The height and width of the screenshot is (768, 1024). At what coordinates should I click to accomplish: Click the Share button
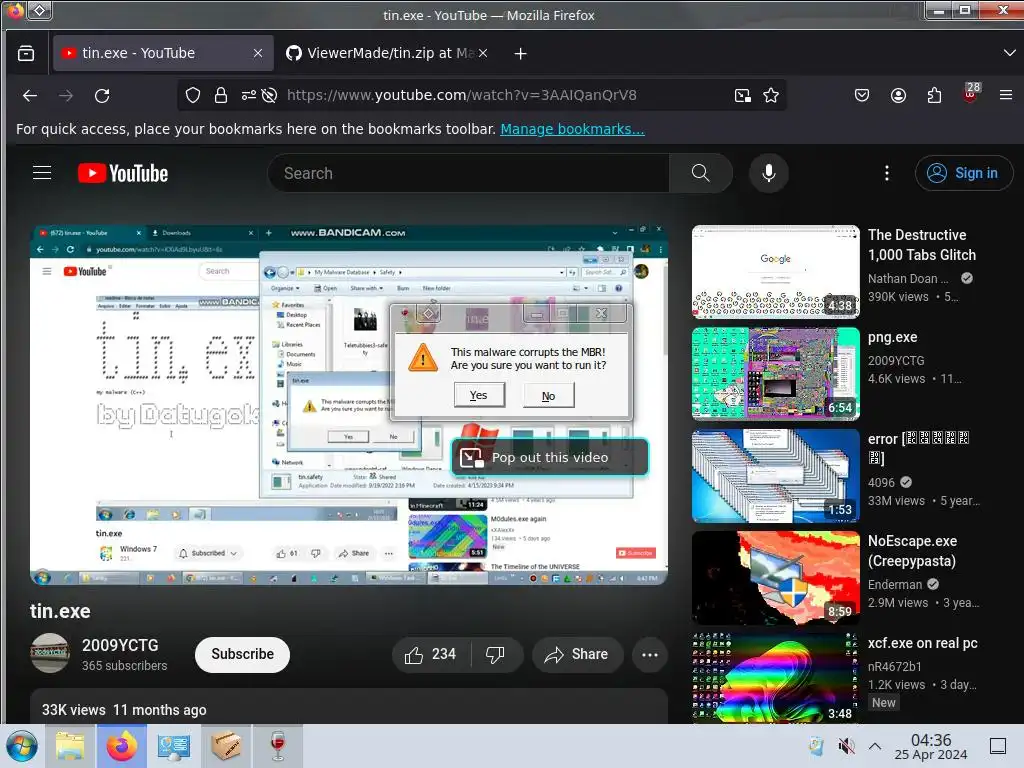577,654
